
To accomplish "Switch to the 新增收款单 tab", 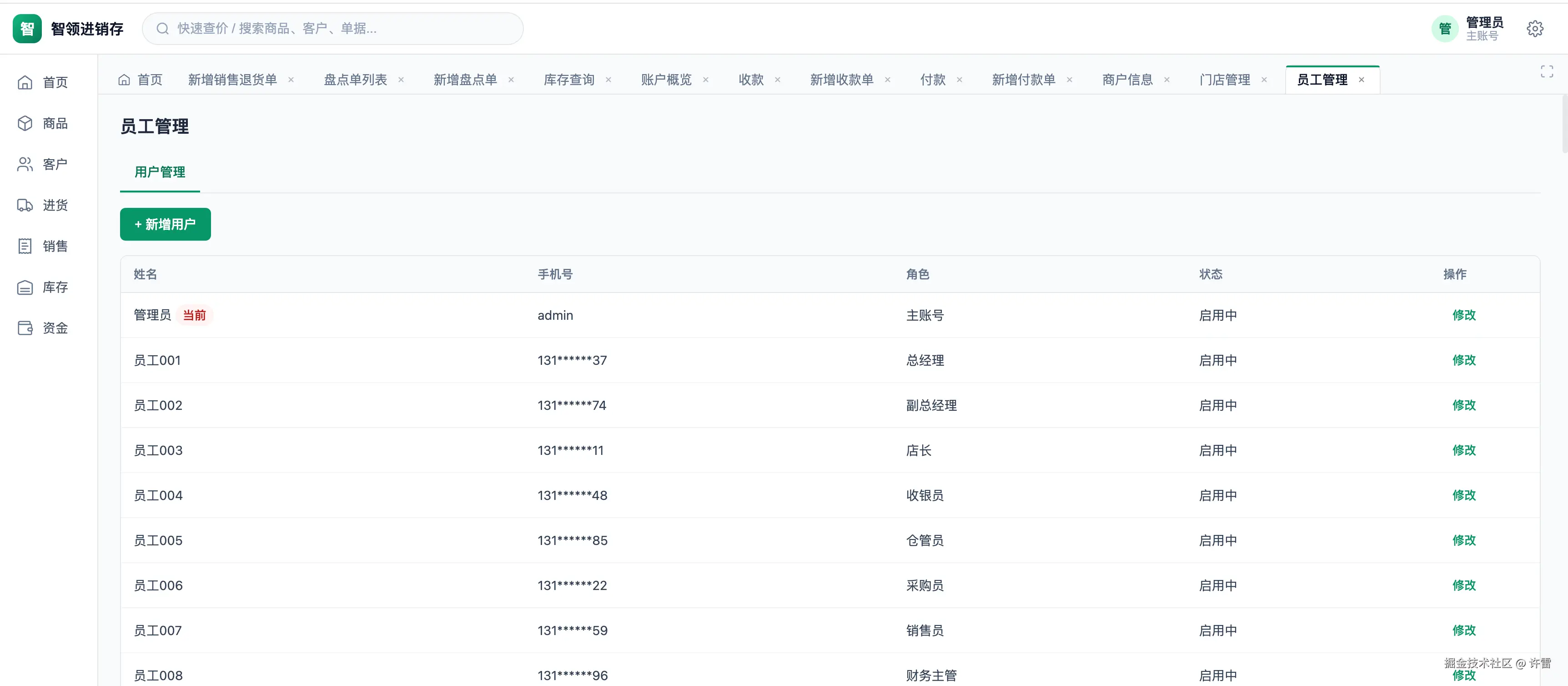I will click(x=841, y=80).
